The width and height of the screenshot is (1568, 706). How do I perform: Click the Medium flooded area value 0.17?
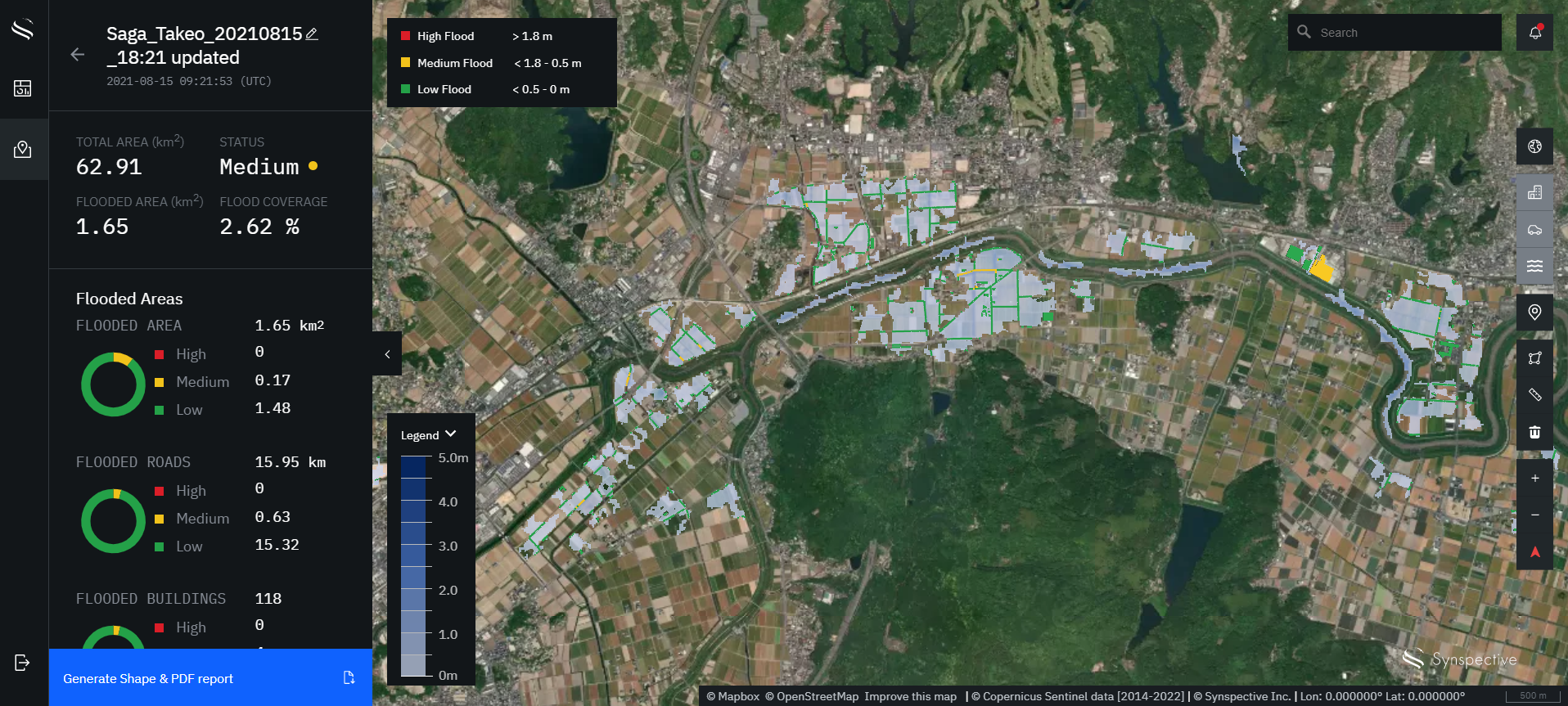point(273,380)
